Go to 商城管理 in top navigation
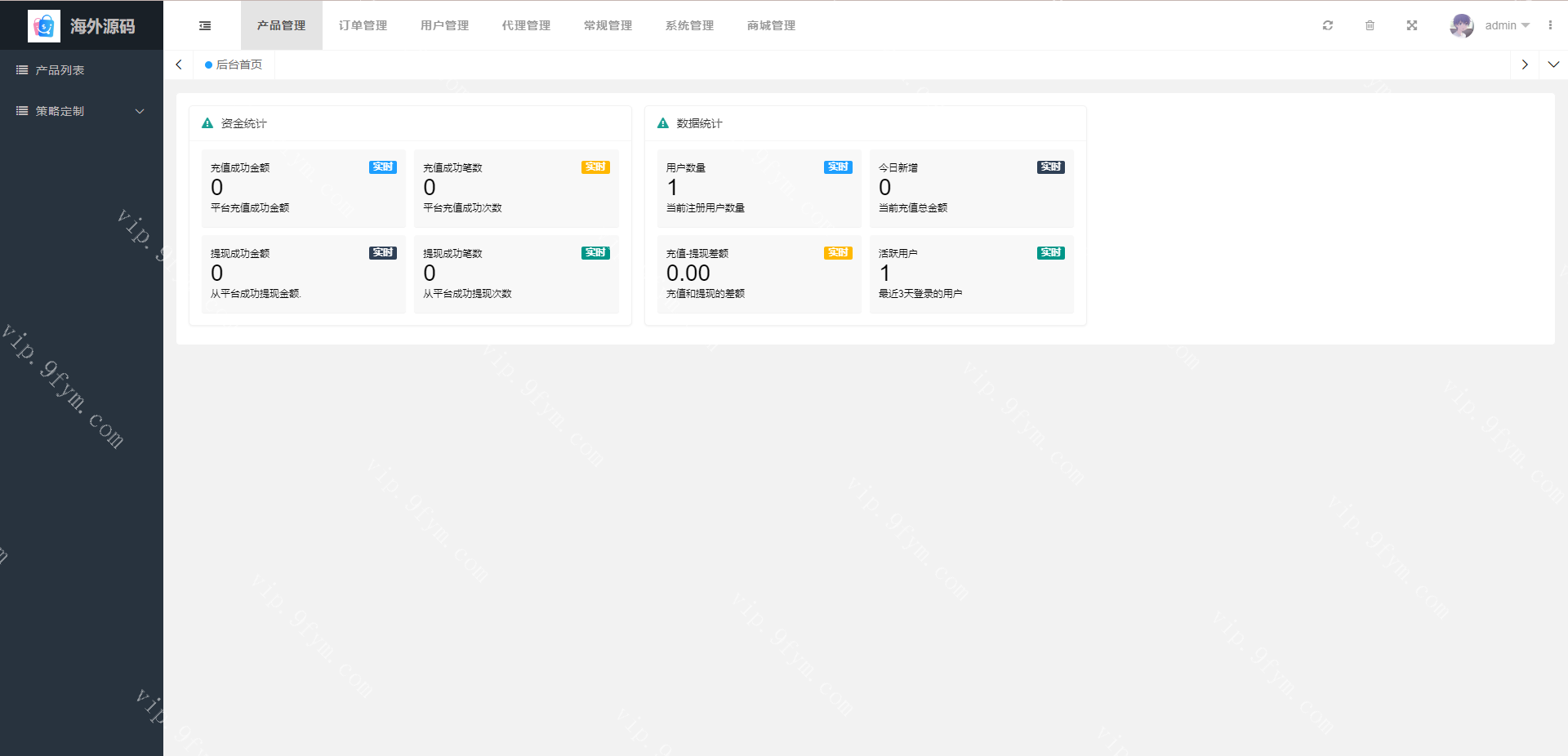This screenshot has height=756, width=1568. tap(771, 26)
